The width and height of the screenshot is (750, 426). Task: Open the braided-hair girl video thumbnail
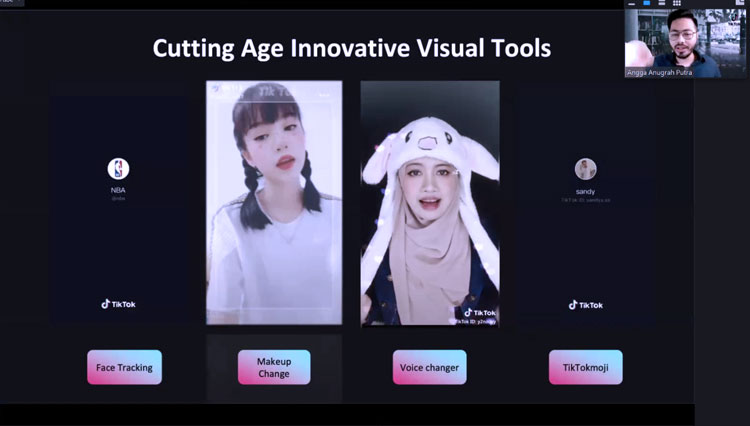click(274, 203)
